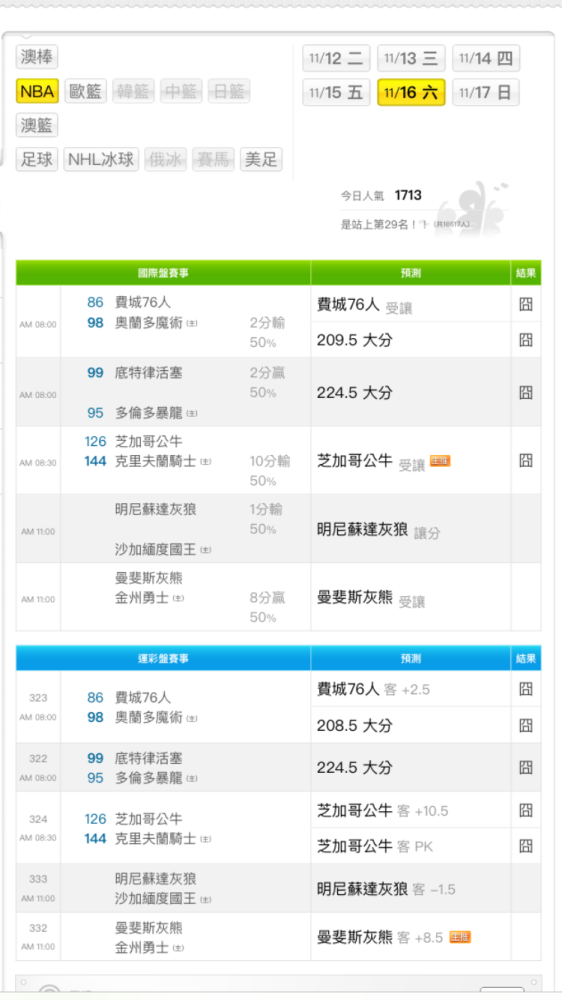Select the 曼斐斯灰熊 受讓 prediction
The width and height of the screenshot is (562, 1000).
371,598
